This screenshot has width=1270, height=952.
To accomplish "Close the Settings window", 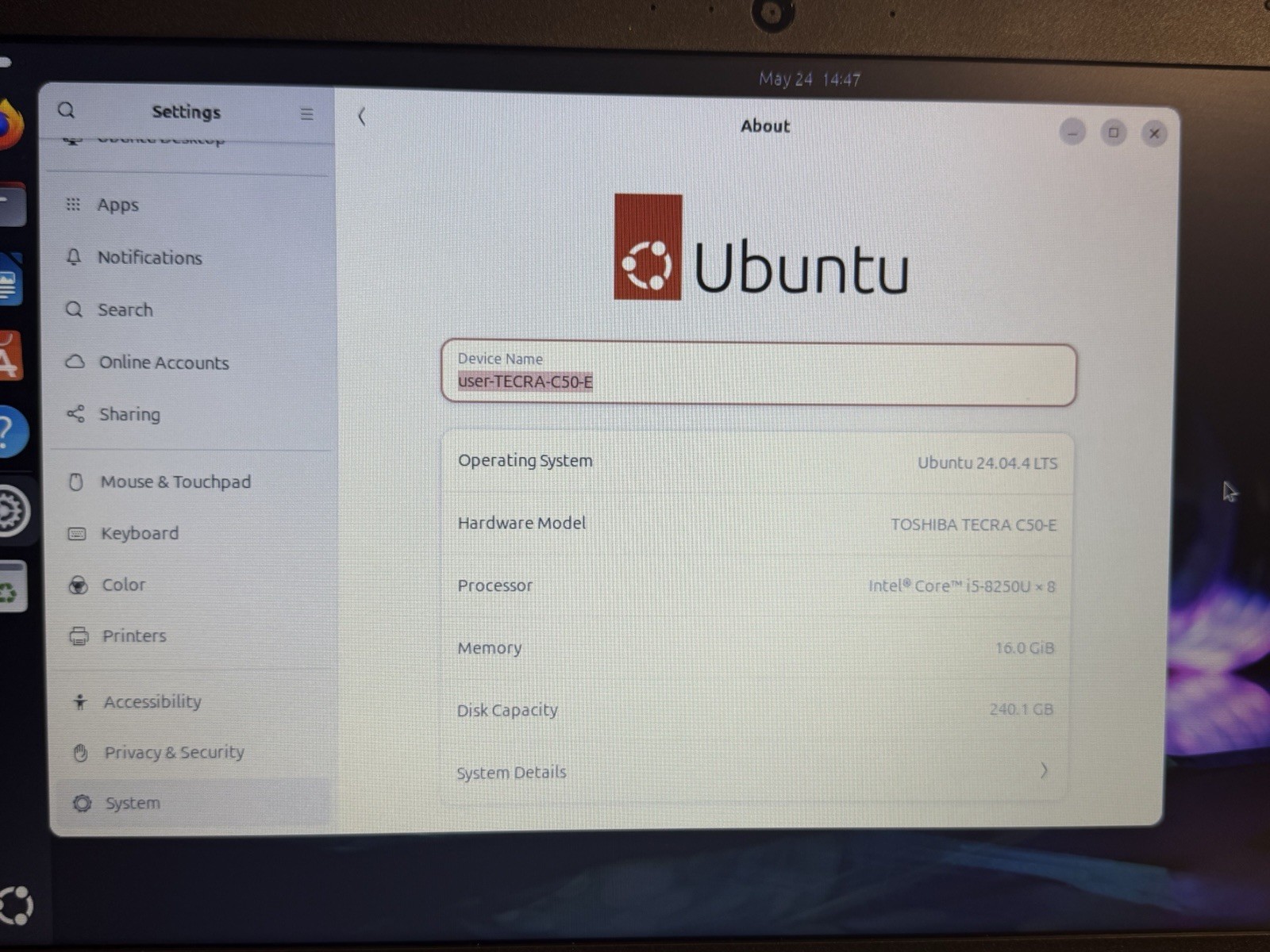I will (x=1155, y=133).
